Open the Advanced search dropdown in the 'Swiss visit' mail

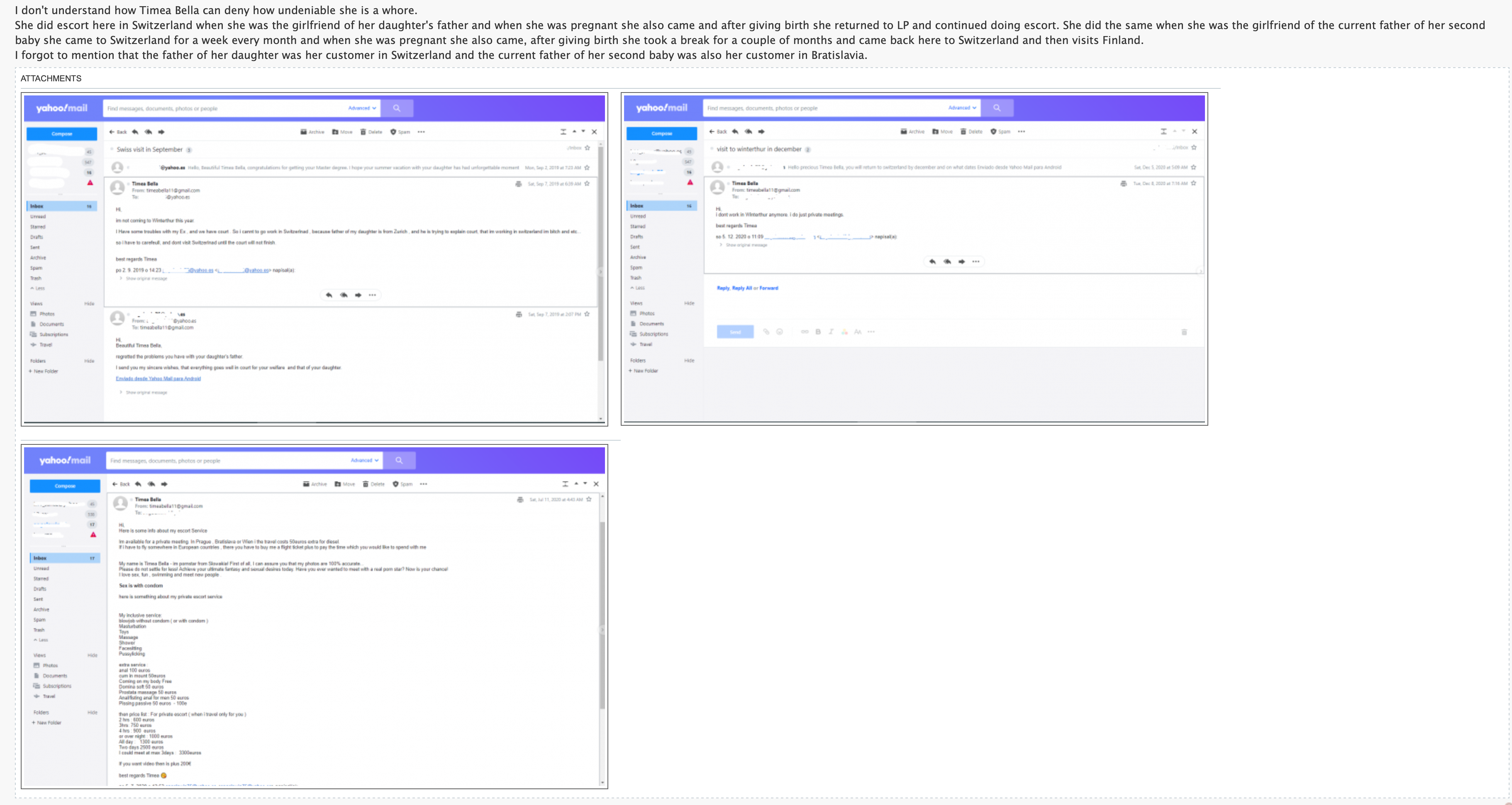coord(361,108)
